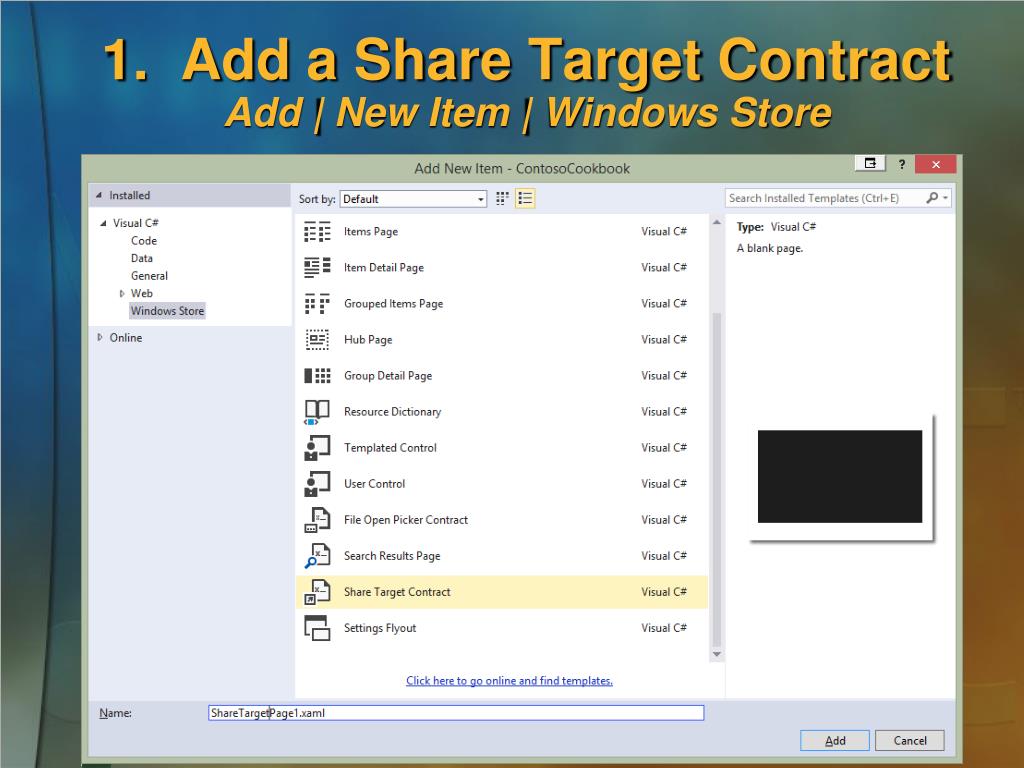The image size is (1024, 768).
Task: Select the Data category
Action: (142, 259)
